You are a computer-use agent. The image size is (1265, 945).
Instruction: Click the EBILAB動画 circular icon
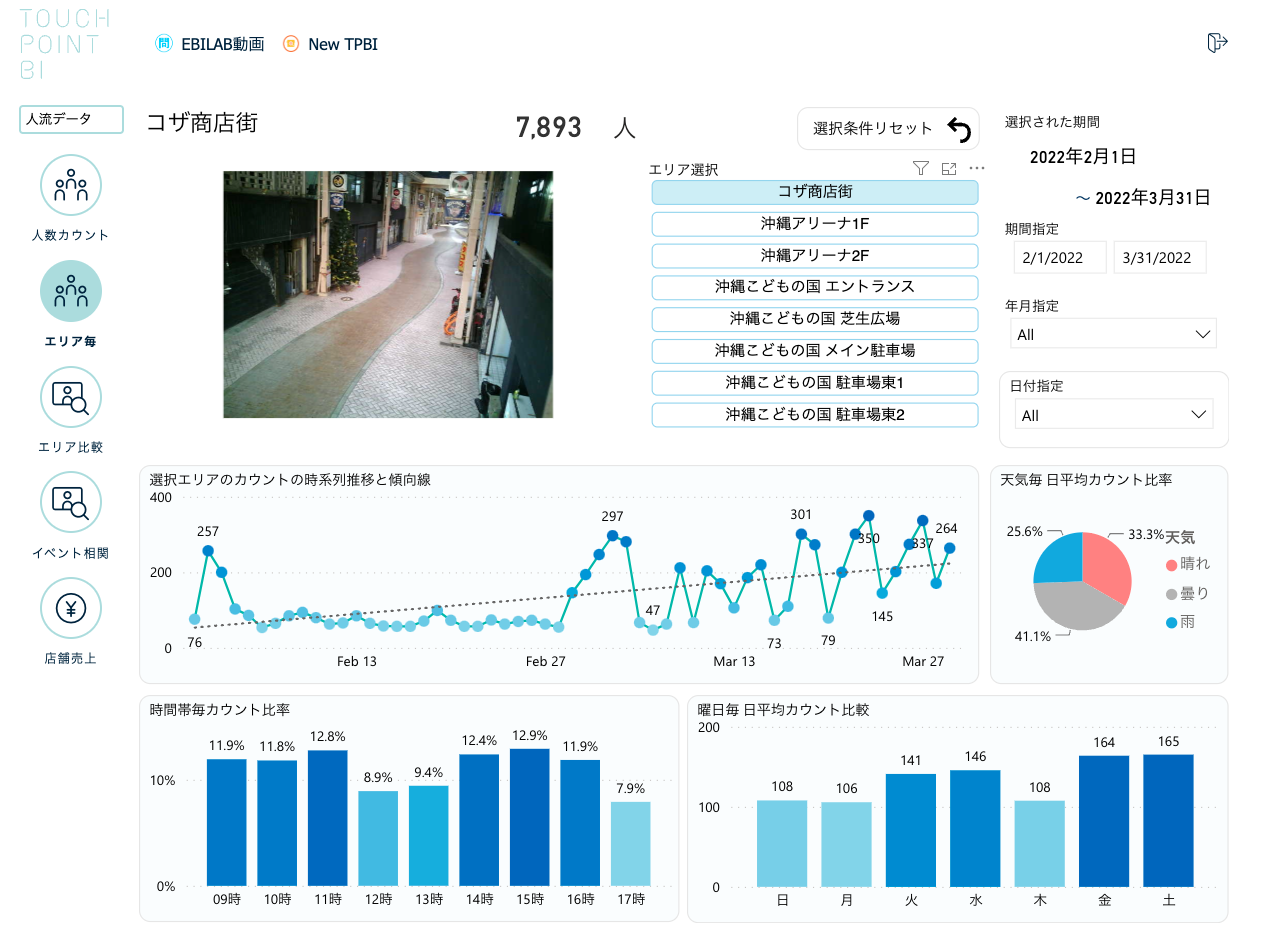164,44
